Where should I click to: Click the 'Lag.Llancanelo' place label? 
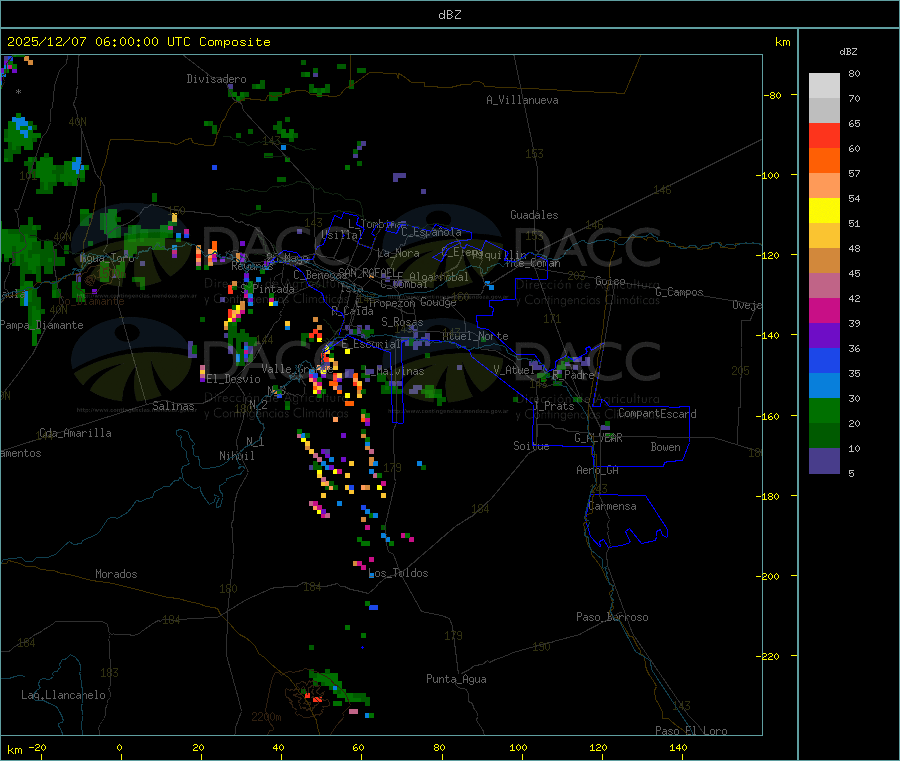point(64,695)
